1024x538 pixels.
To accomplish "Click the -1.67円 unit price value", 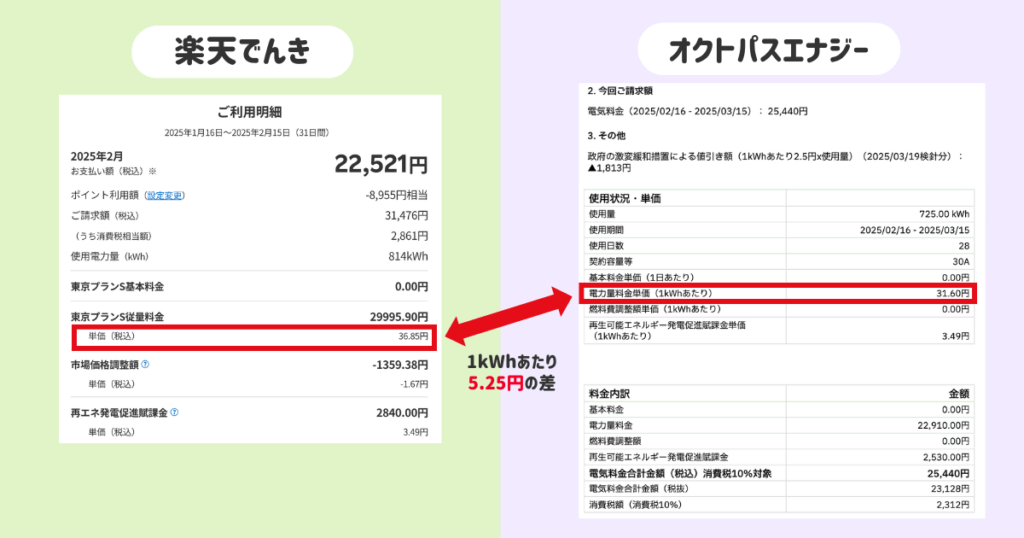I will [x=414, y=384].
